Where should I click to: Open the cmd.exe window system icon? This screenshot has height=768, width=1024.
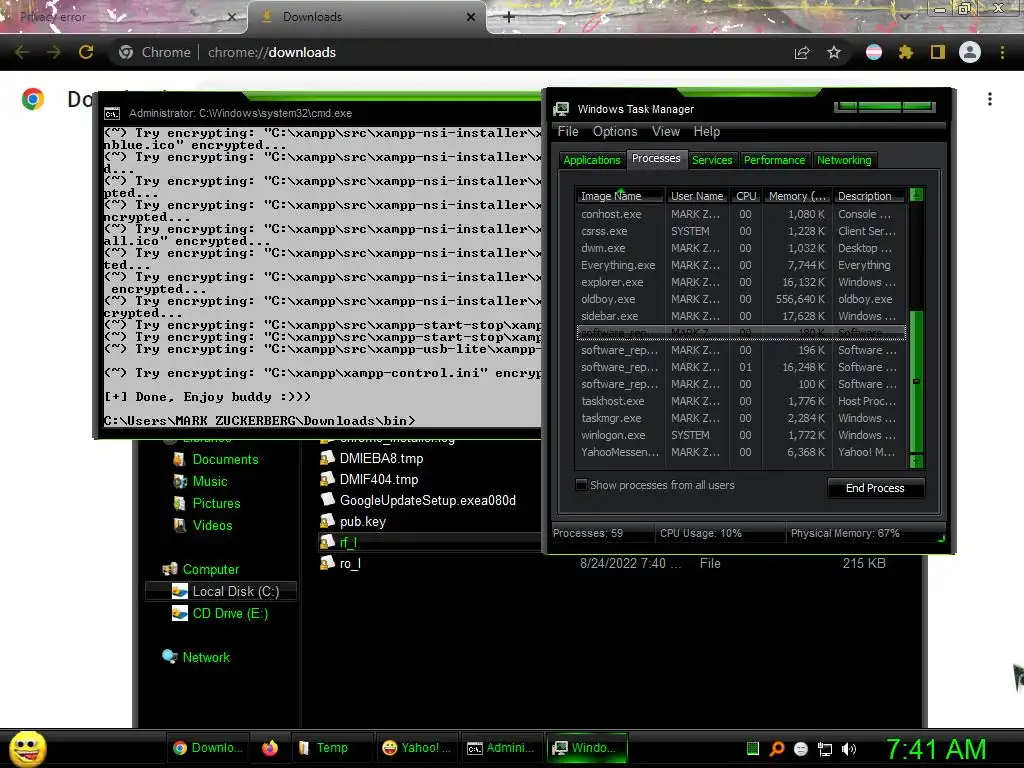tap(112, 114)
